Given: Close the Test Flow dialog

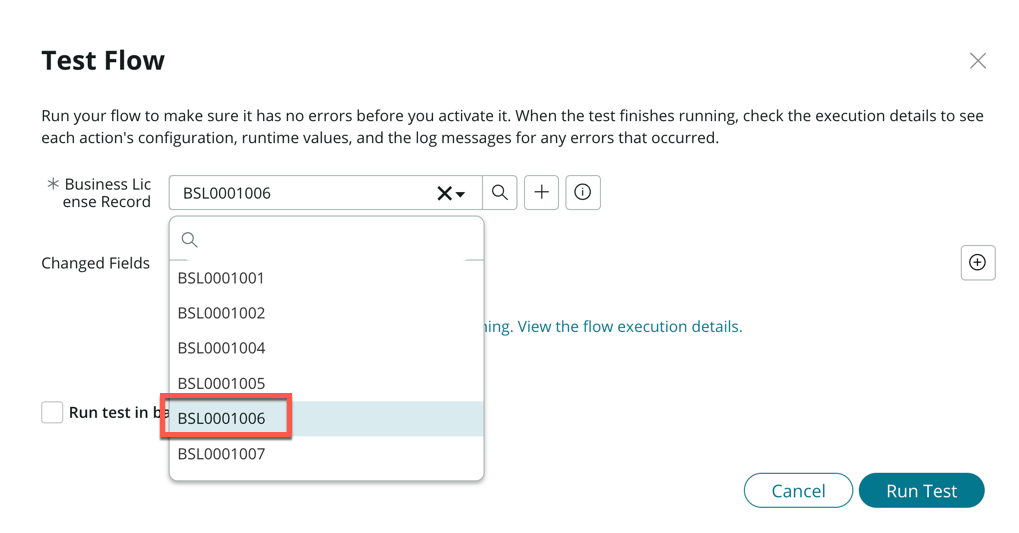Looking at the screenshot, I should 977,61.
